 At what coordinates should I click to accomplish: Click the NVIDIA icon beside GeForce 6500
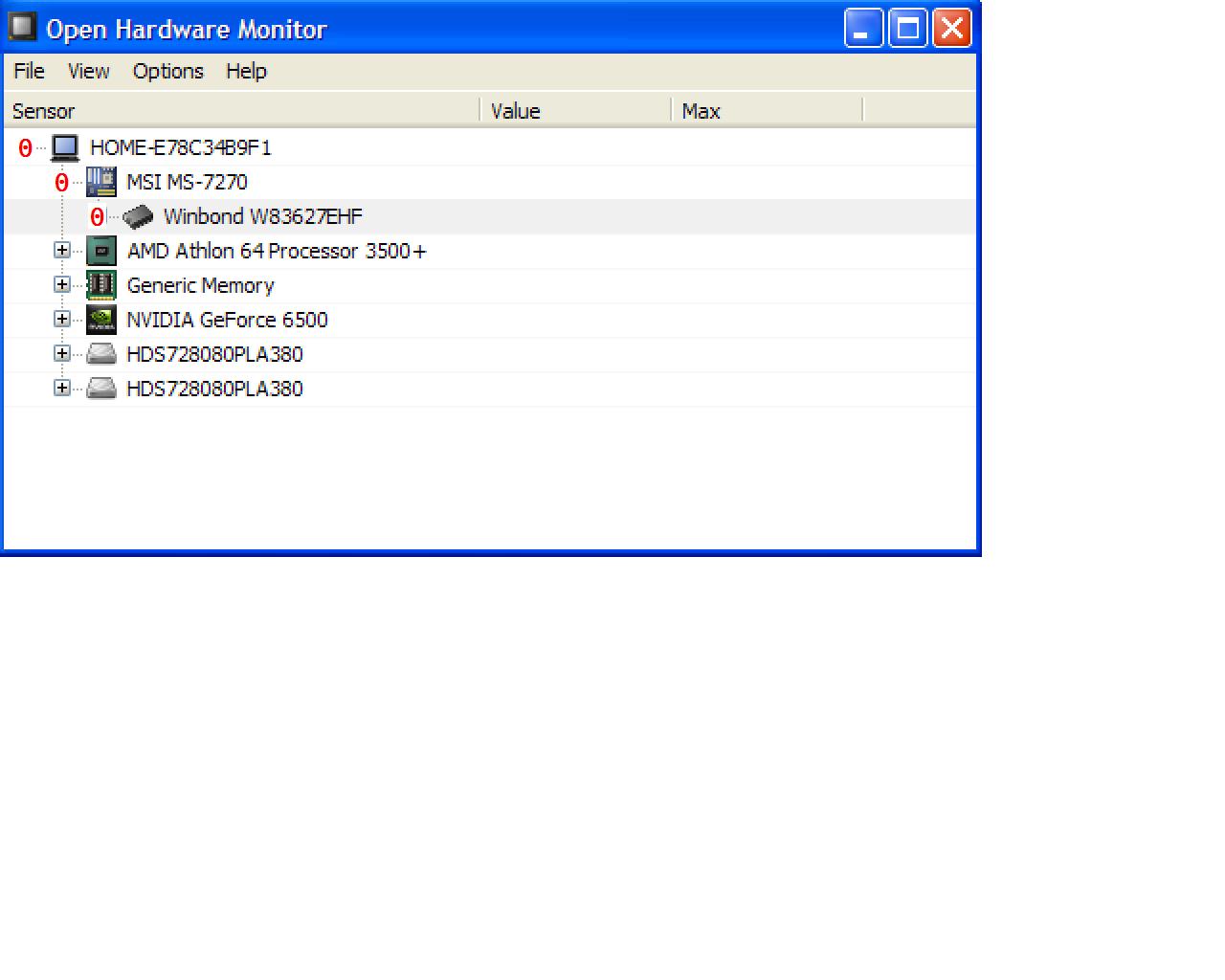coord(101,320)
